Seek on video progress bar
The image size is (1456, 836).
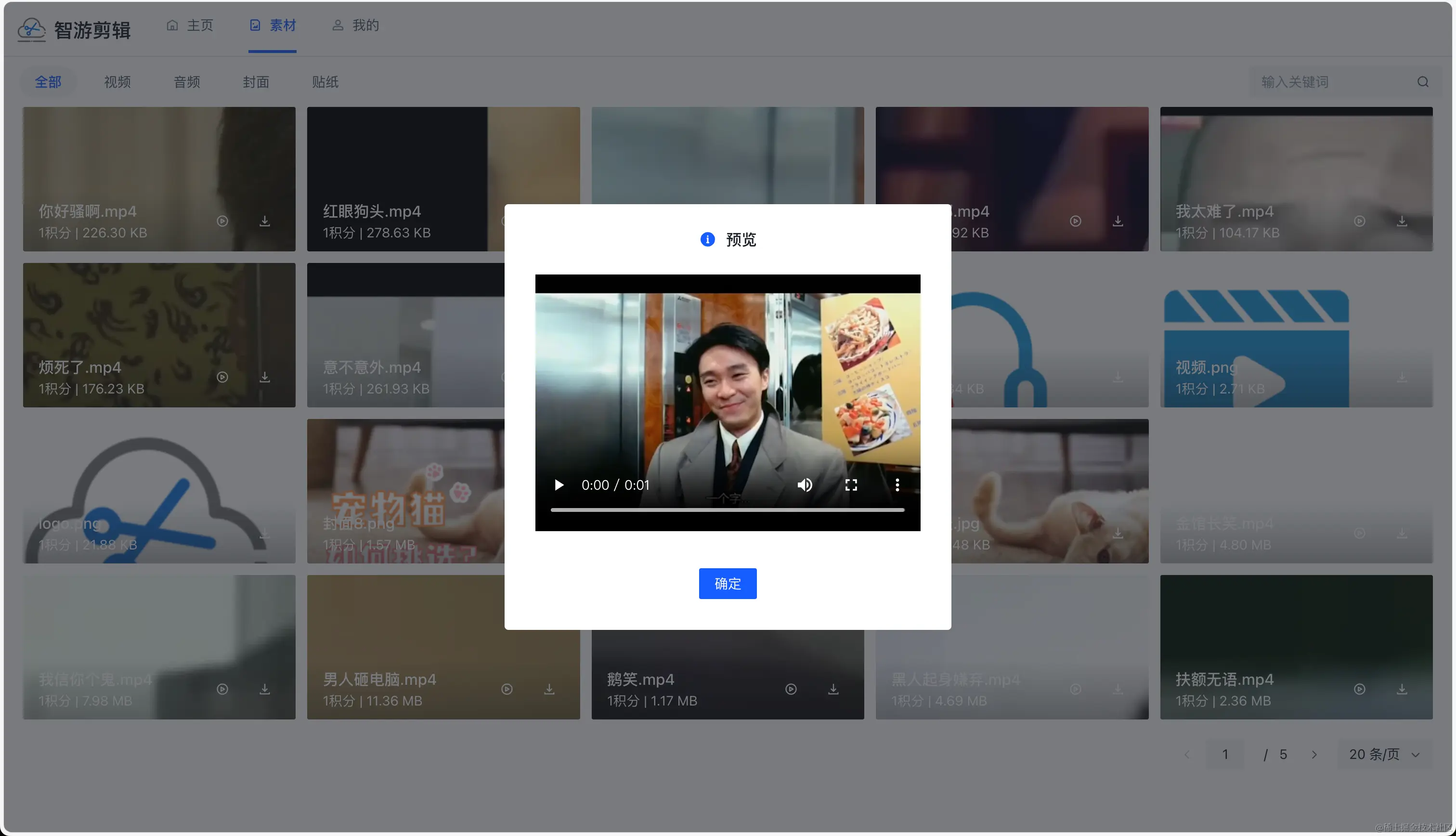click(x=727, y=510)
